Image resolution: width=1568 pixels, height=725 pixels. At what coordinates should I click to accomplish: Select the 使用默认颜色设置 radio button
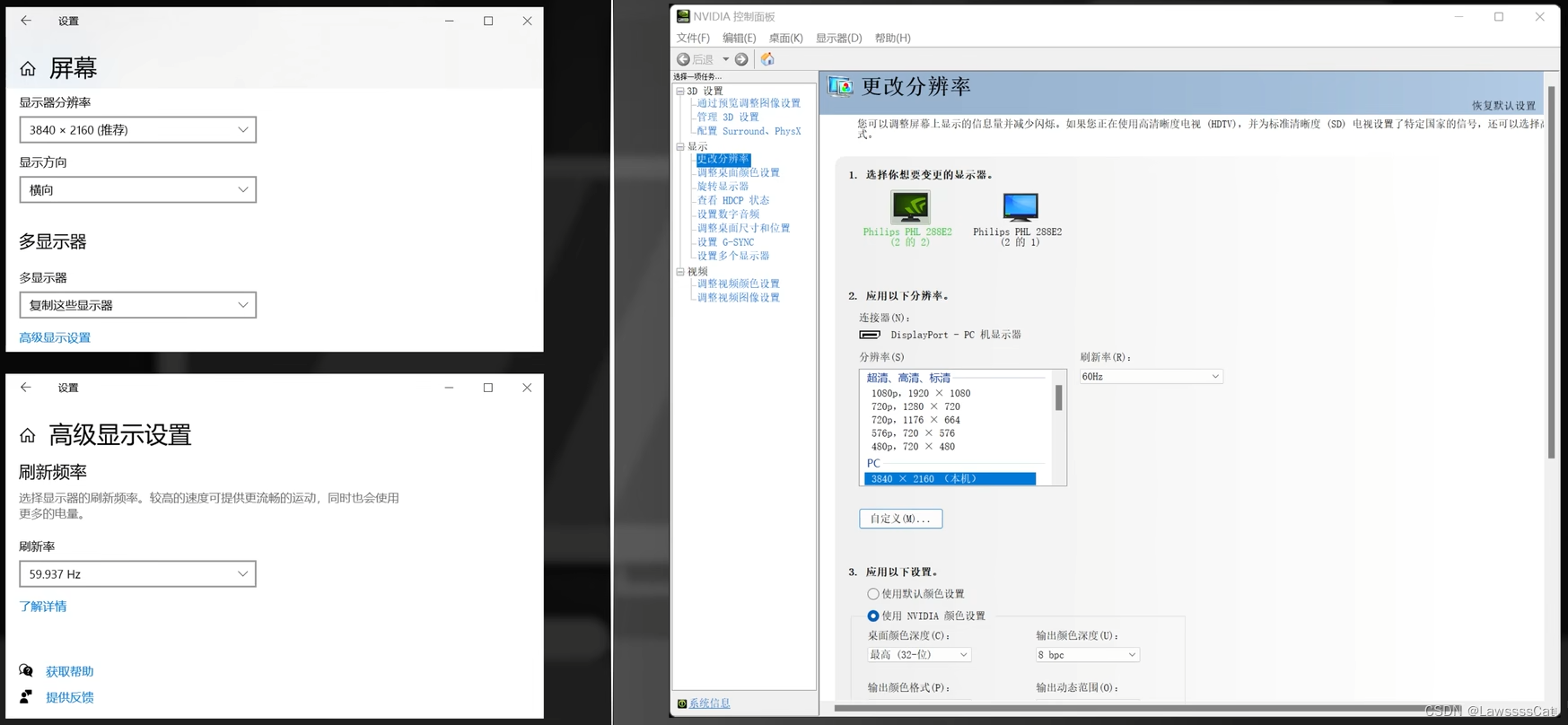pyautogui.click(x=872, y=594)
